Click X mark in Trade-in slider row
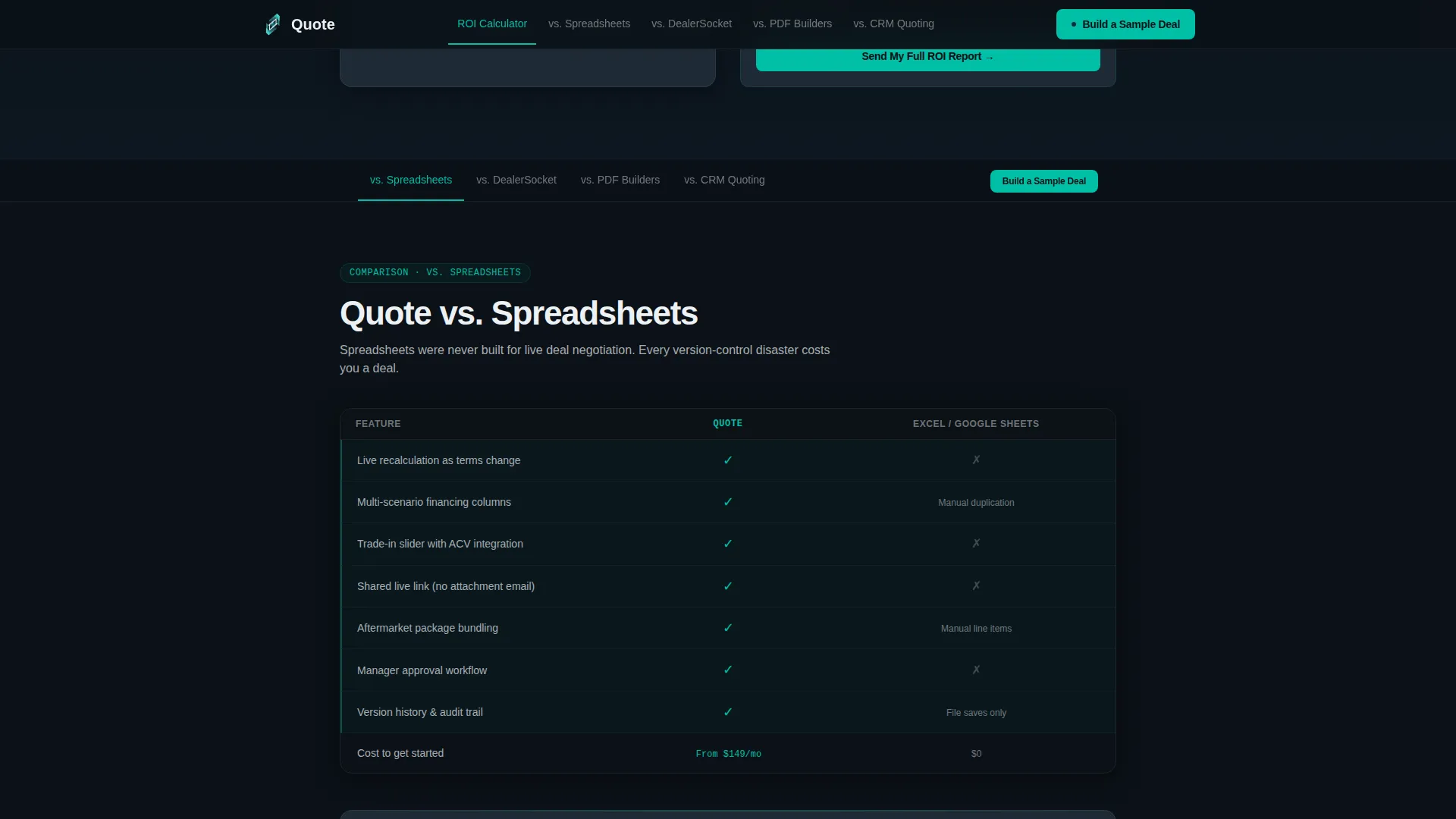The width and height of the screenshot is (1456, 819). pos(976,544)
